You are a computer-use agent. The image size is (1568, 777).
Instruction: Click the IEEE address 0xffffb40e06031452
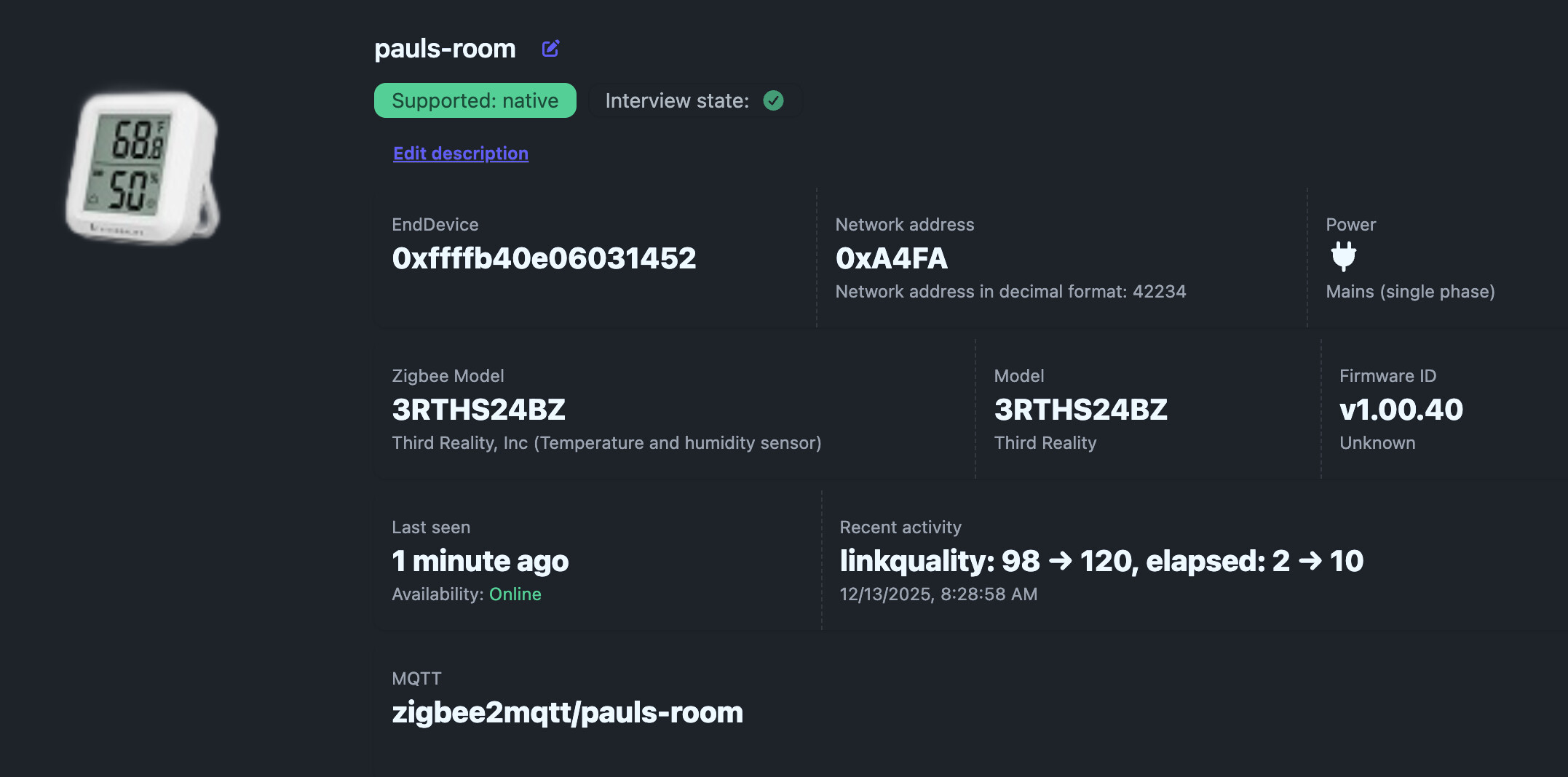click(544, 258)
